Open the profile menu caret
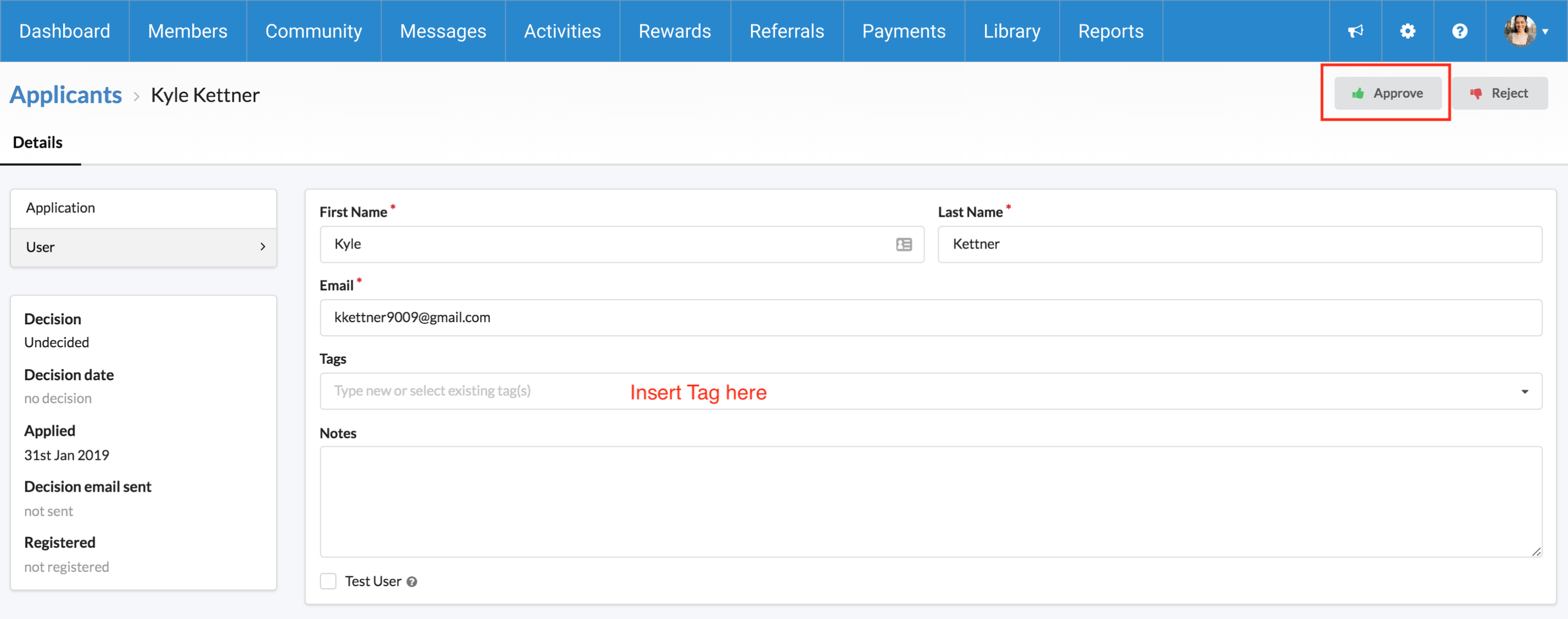The image size is (1568, 619). (1545, 32)
